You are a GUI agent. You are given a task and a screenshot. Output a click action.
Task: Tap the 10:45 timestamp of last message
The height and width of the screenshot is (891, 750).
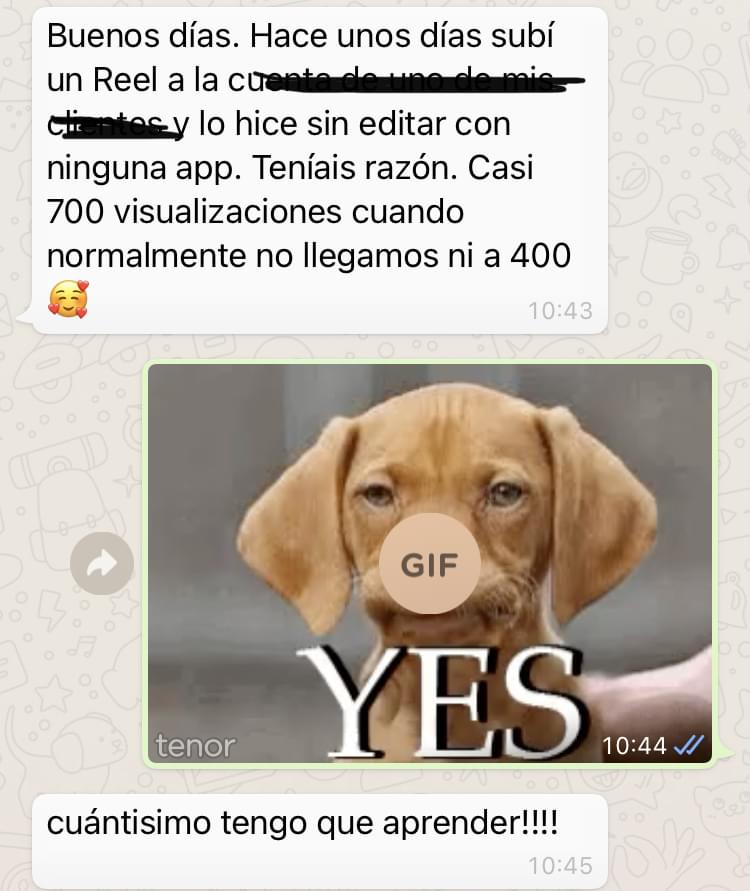[560, 866]
